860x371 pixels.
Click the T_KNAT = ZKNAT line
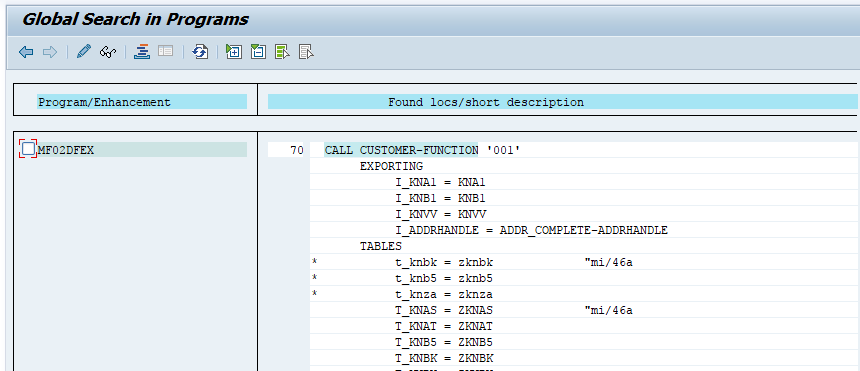tap(444, 326)
